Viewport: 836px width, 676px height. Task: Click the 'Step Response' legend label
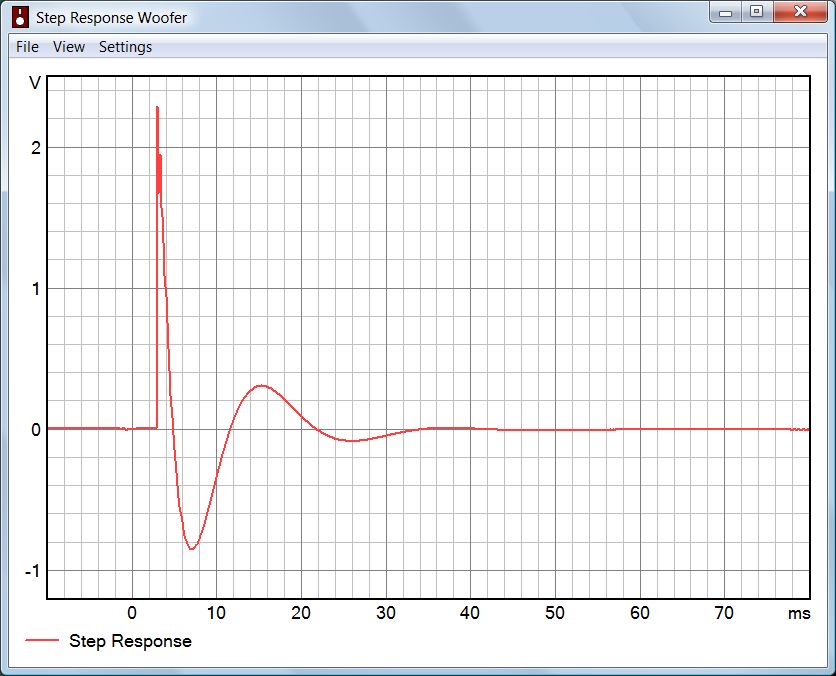pos(130,641)
